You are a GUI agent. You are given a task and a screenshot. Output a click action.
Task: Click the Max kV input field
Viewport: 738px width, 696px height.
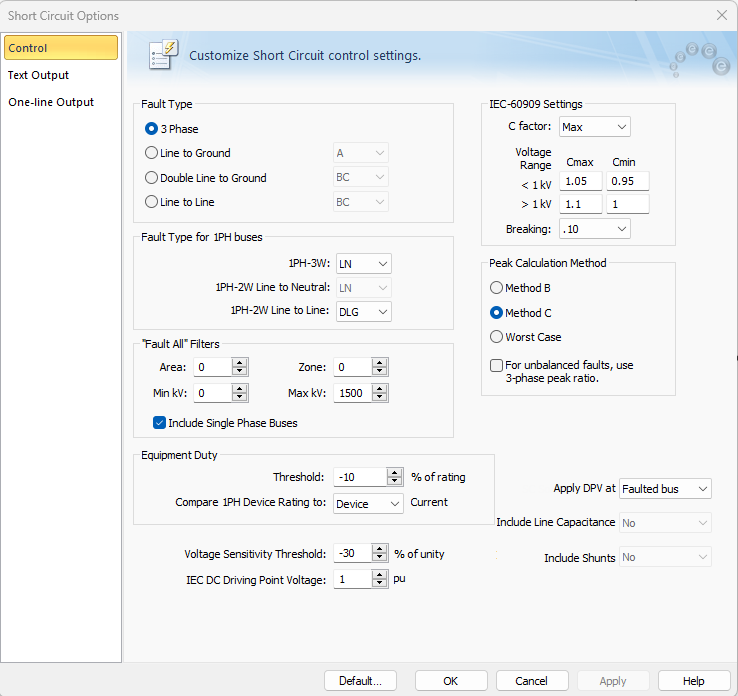[353, 393]
